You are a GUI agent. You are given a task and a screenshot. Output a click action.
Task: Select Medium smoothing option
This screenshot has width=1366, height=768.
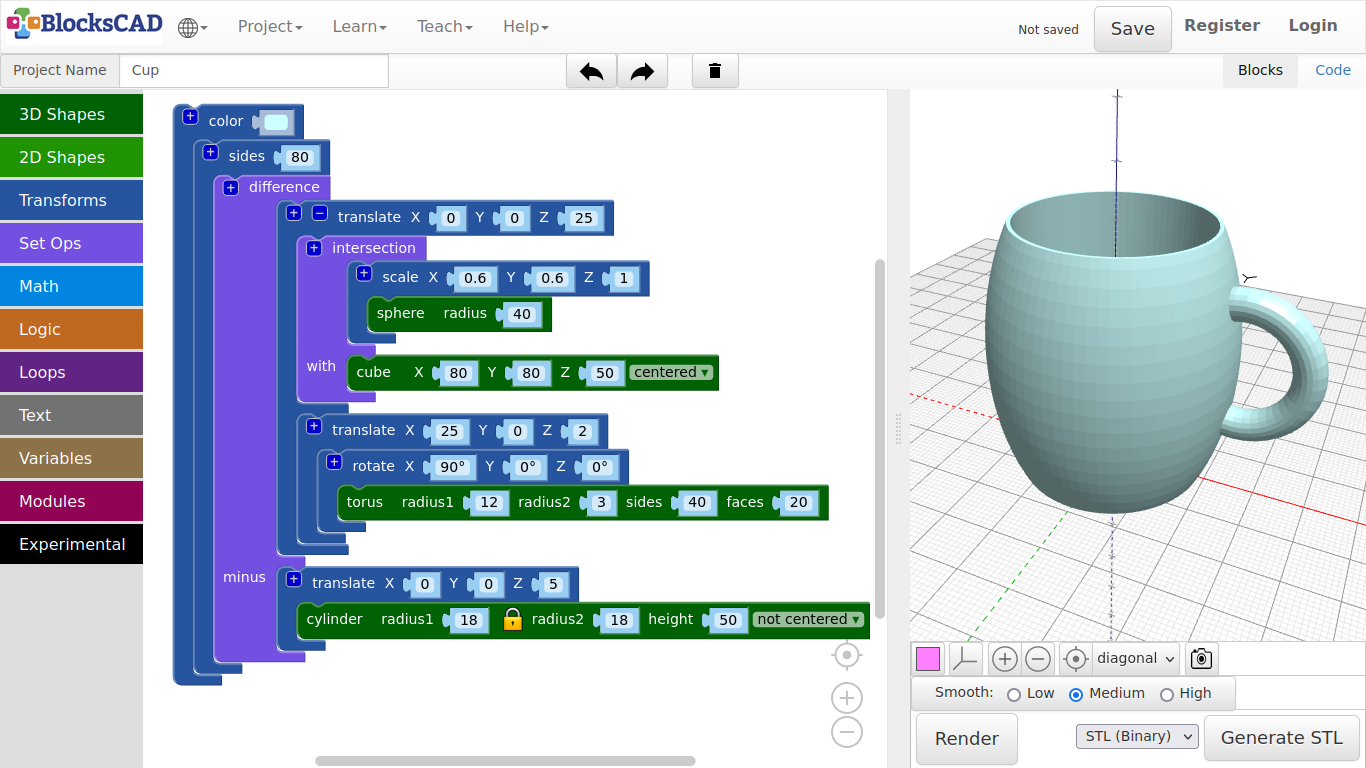click(x=1076, y=694)
